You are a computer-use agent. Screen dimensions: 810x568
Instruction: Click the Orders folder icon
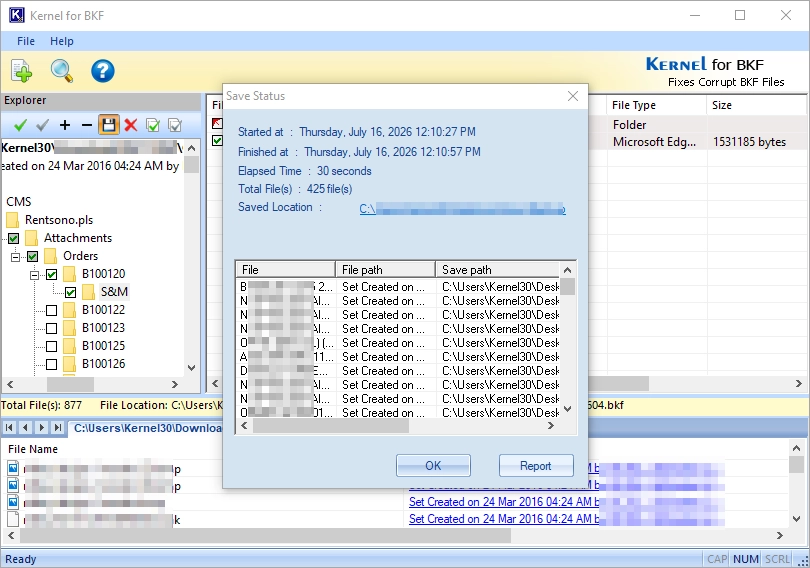point(51,256)
